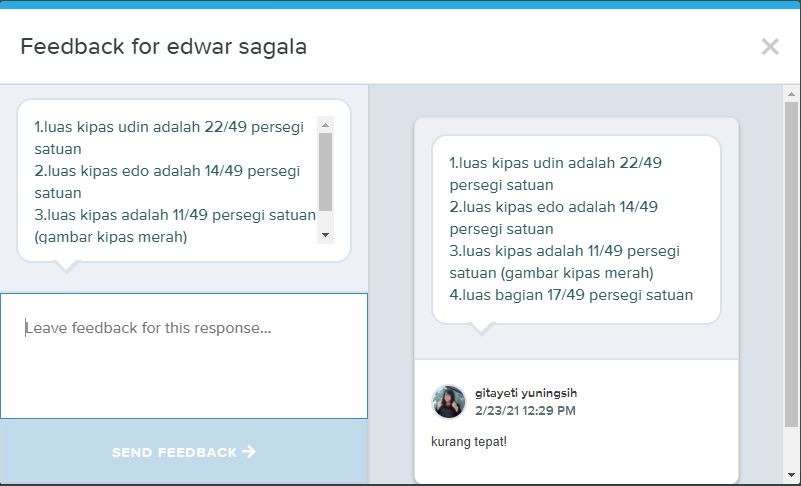801x486 pixels.
Task: Click the '4.luas bagian 17/49 persegi satuan' line
Action: (x=571, y=295)
